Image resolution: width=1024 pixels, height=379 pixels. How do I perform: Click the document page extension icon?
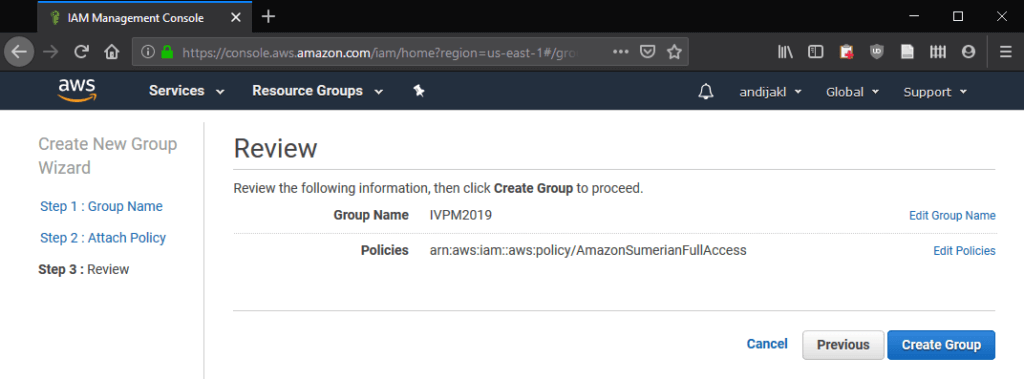pyautogui.click(x=907, y=52)
